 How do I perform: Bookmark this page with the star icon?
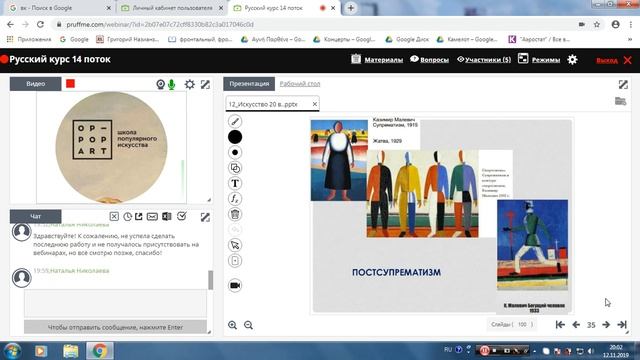(597, 24)
